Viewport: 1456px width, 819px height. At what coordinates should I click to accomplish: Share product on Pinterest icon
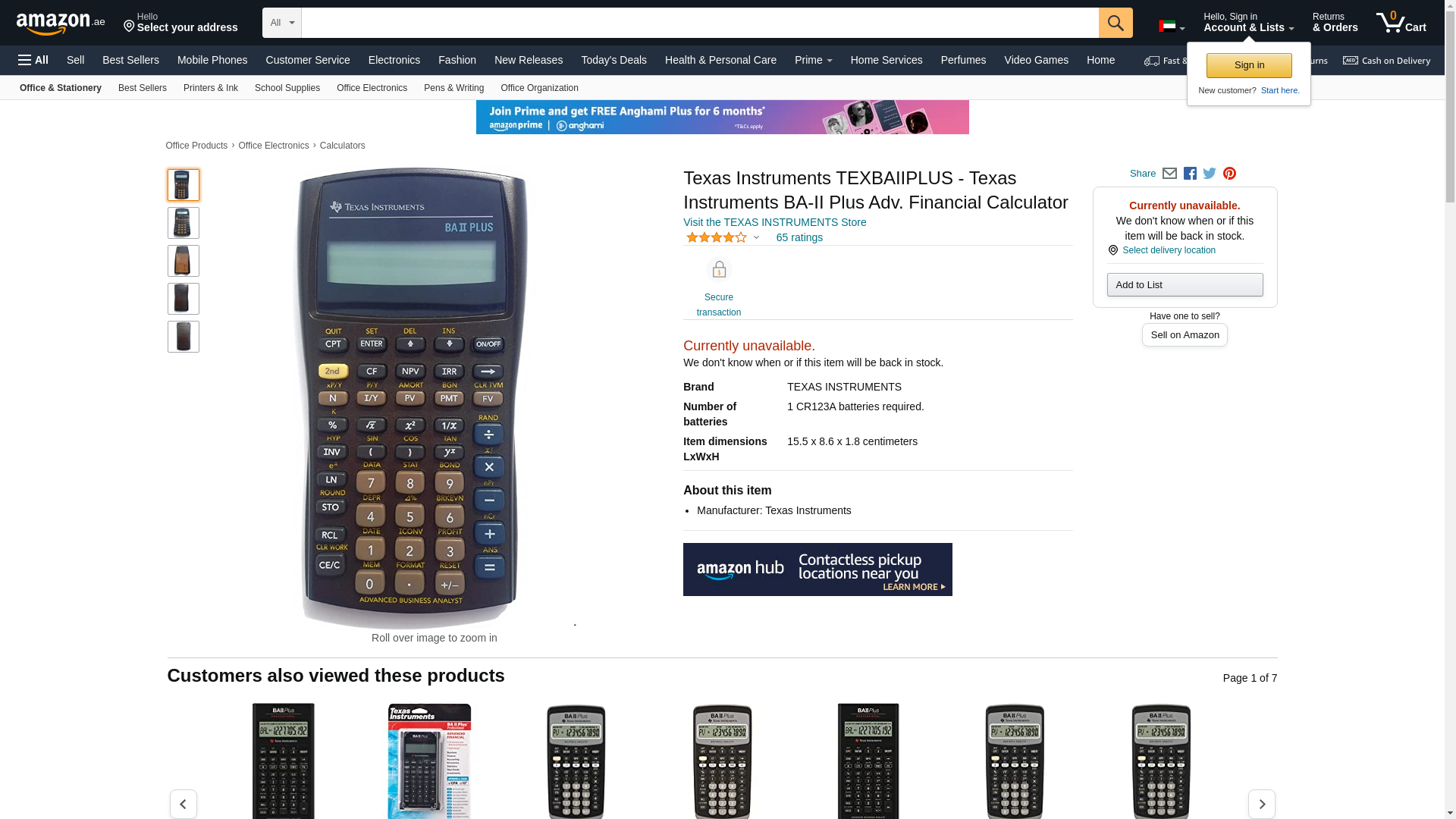pos(1229,174)
